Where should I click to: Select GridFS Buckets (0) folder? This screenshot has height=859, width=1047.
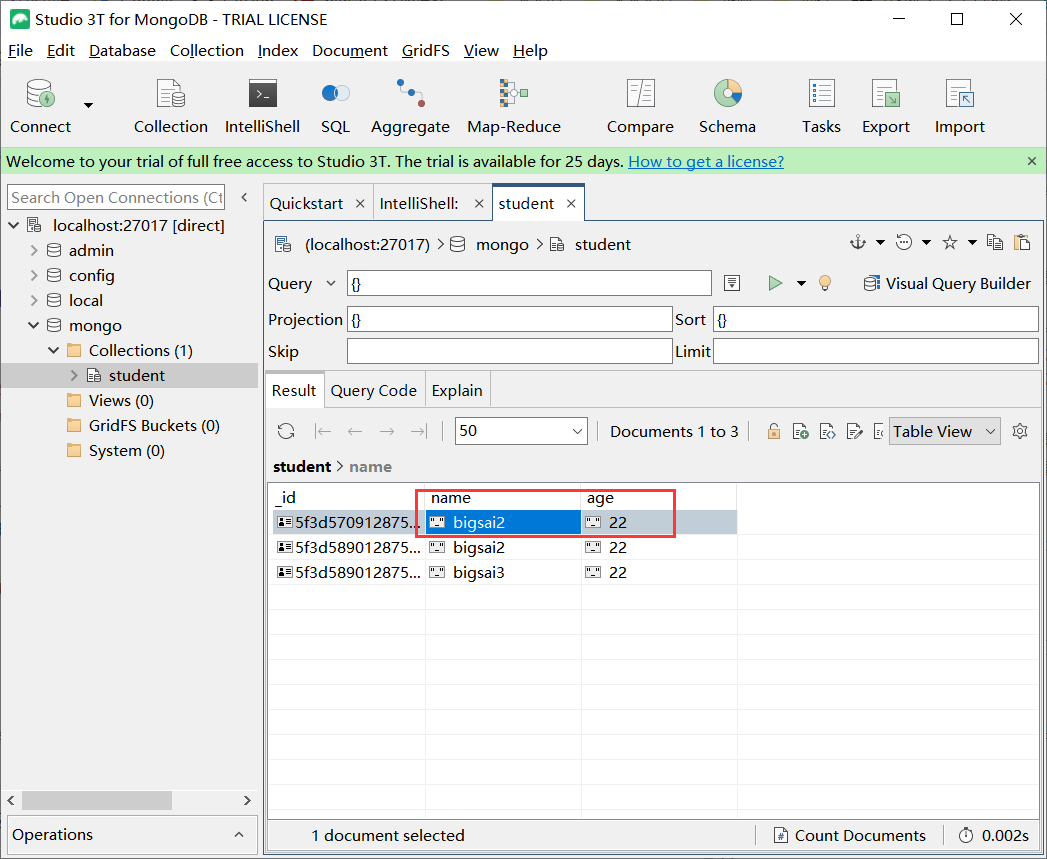[x=154, y=425]
